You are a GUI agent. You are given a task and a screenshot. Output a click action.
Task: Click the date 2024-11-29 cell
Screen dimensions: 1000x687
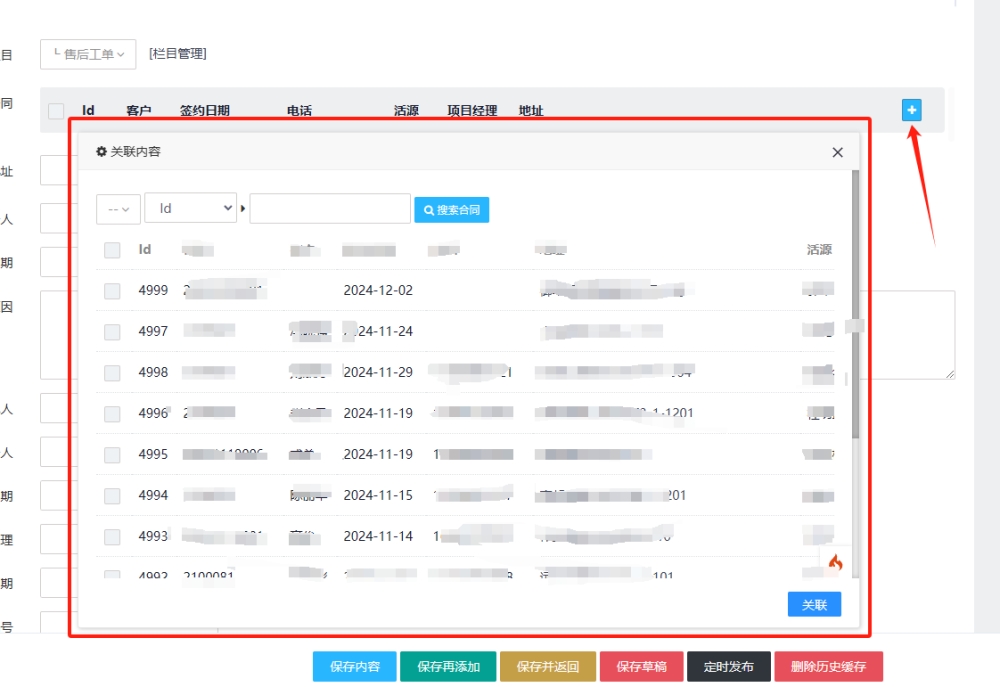tap(378, 372)
